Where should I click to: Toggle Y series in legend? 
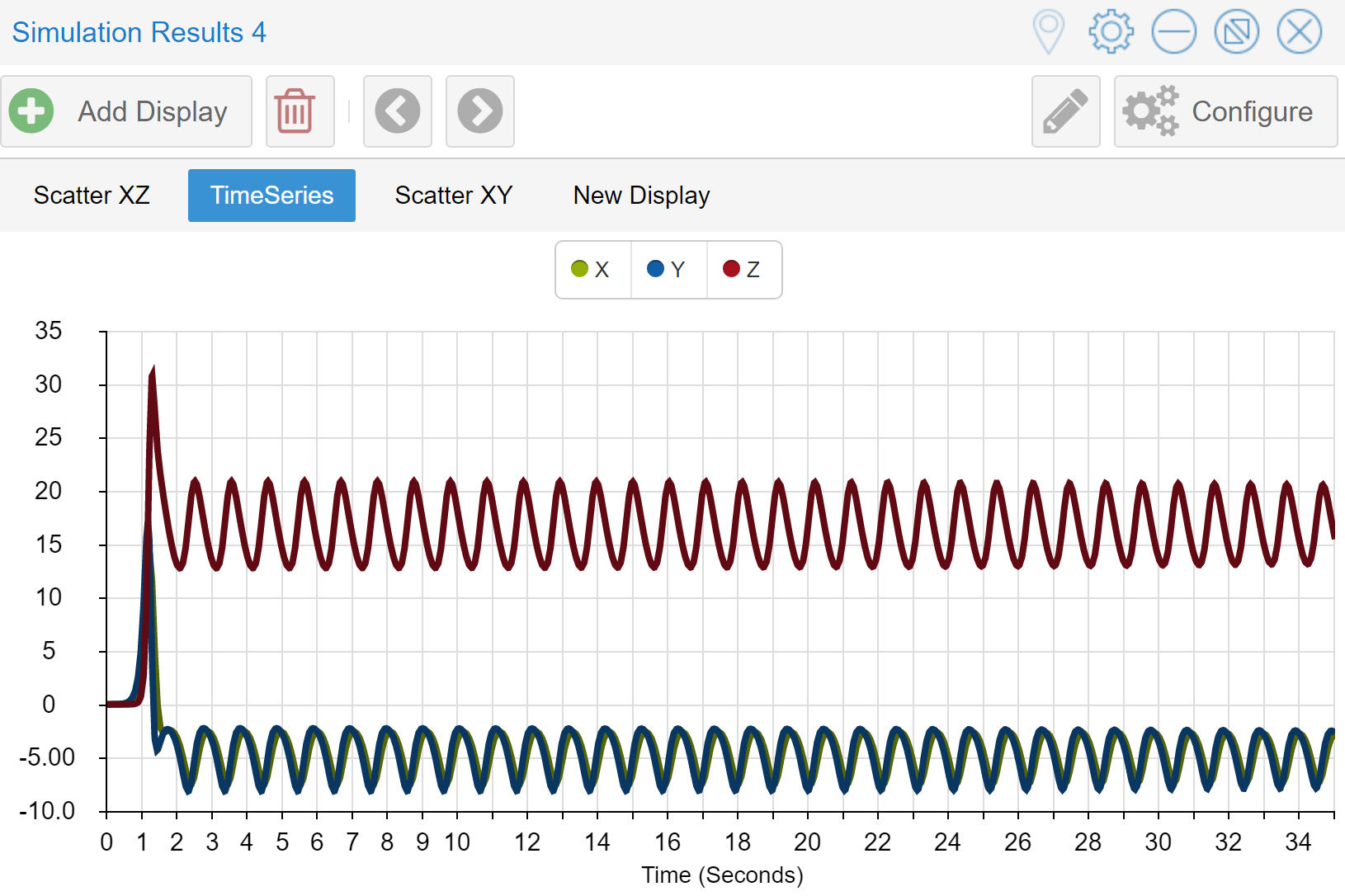668,270
